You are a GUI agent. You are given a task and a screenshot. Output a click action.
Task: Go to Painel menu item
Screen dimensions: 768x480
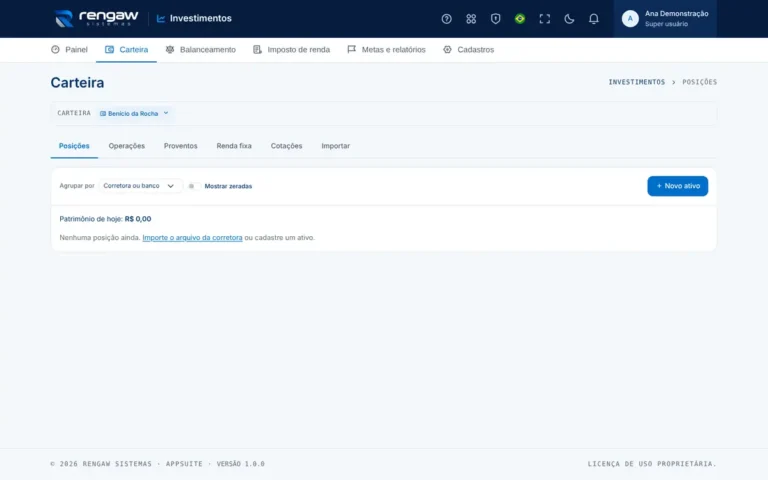tap(69, 49)
